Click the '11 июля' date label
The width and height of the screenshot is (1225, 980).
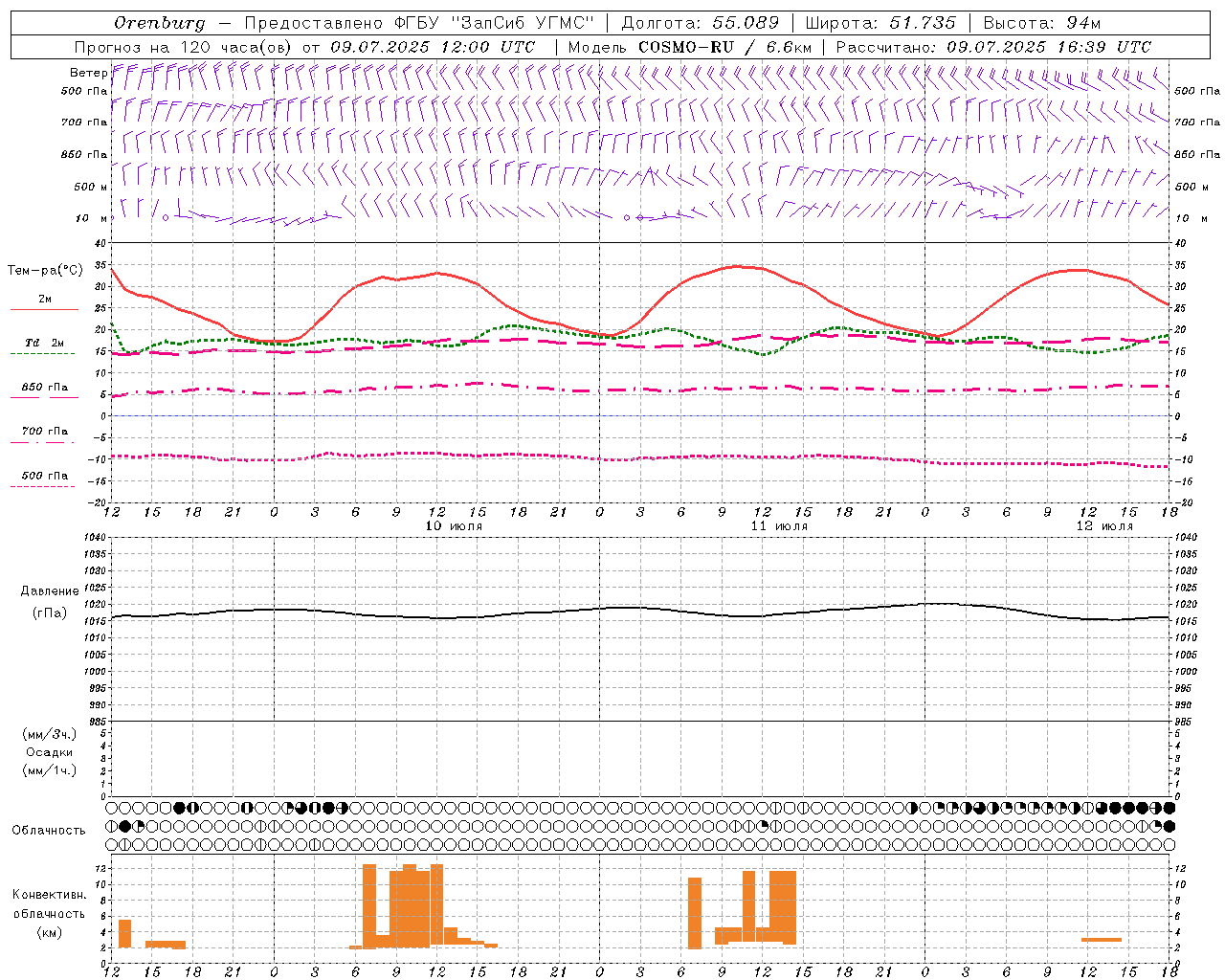pos(779,526)
